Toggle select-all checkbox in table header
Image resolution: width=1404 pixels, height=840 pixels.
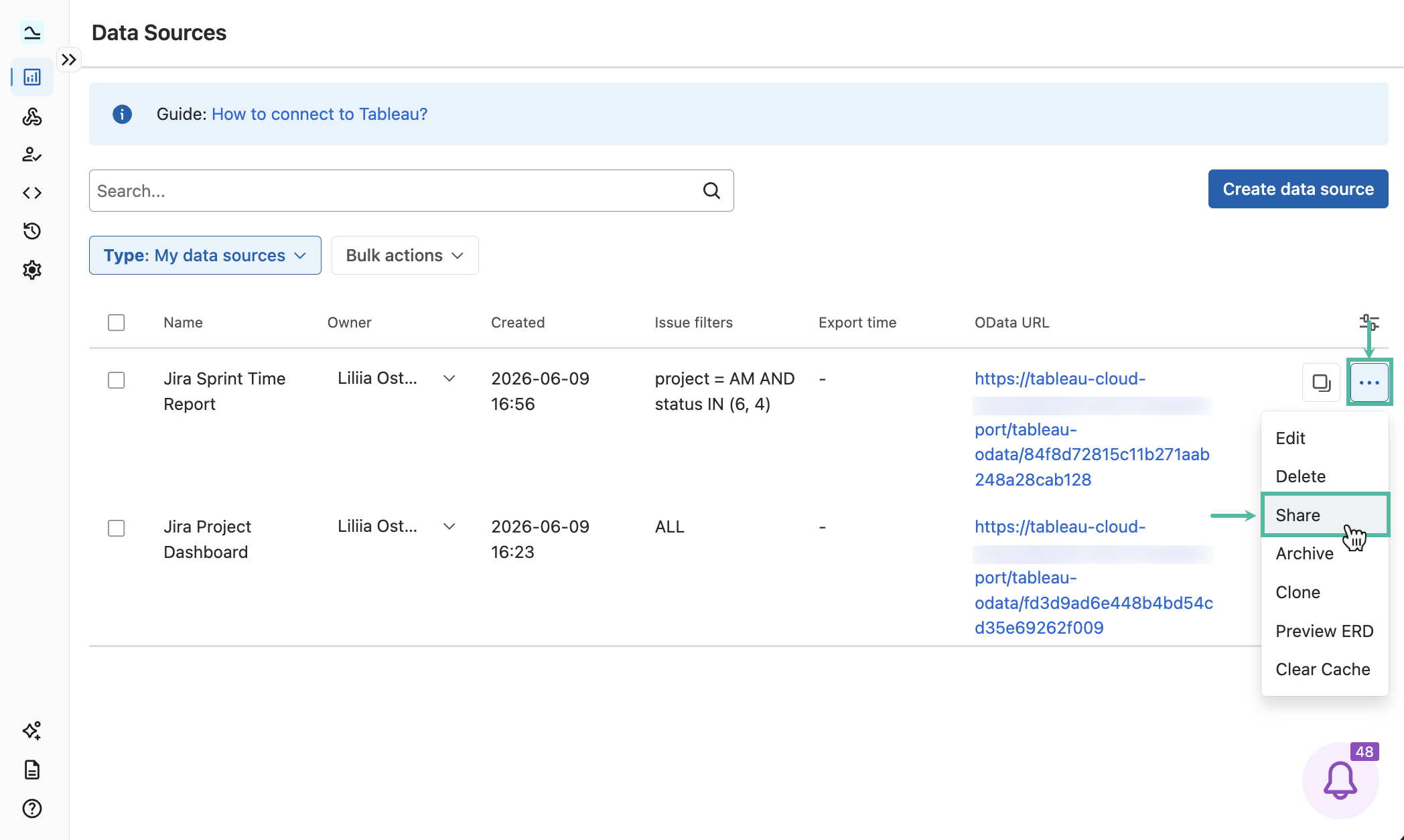pos(117,323)
